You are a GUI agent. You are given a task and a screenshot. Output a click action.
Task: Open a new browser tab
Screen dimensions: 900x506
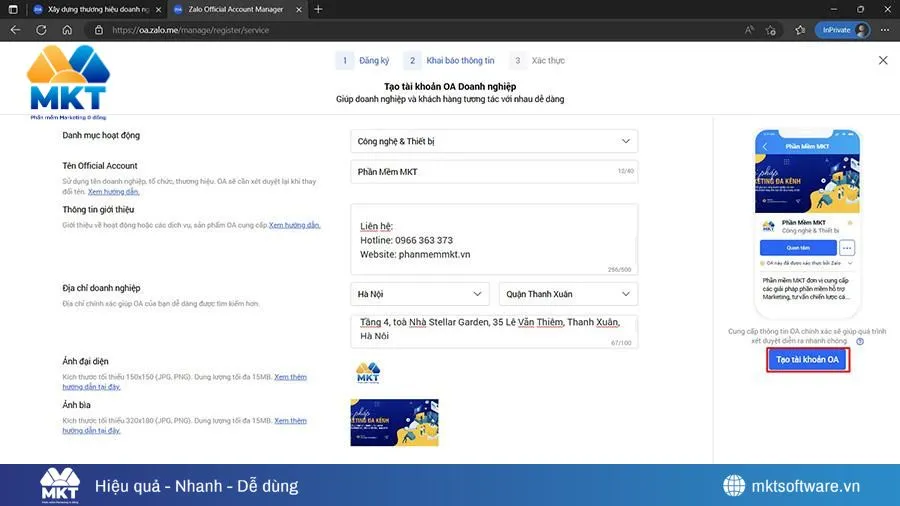pyautogui.click(x=318, y=9)
